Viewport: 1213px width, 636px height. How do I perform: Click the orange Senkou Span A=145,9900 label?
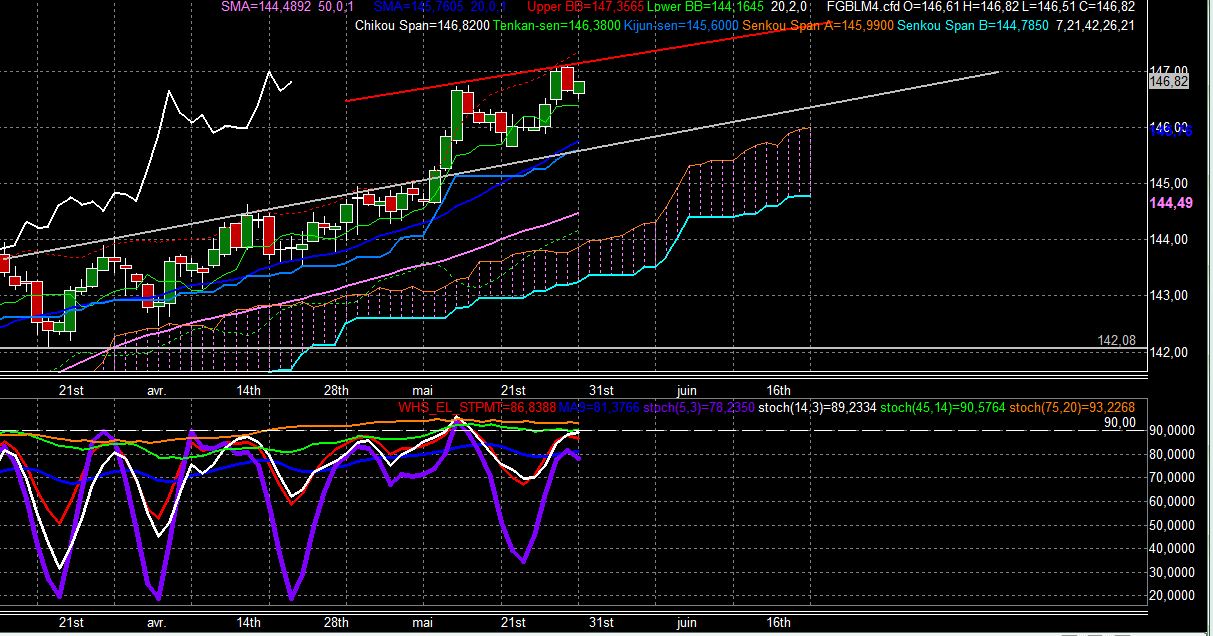point(818,25)
